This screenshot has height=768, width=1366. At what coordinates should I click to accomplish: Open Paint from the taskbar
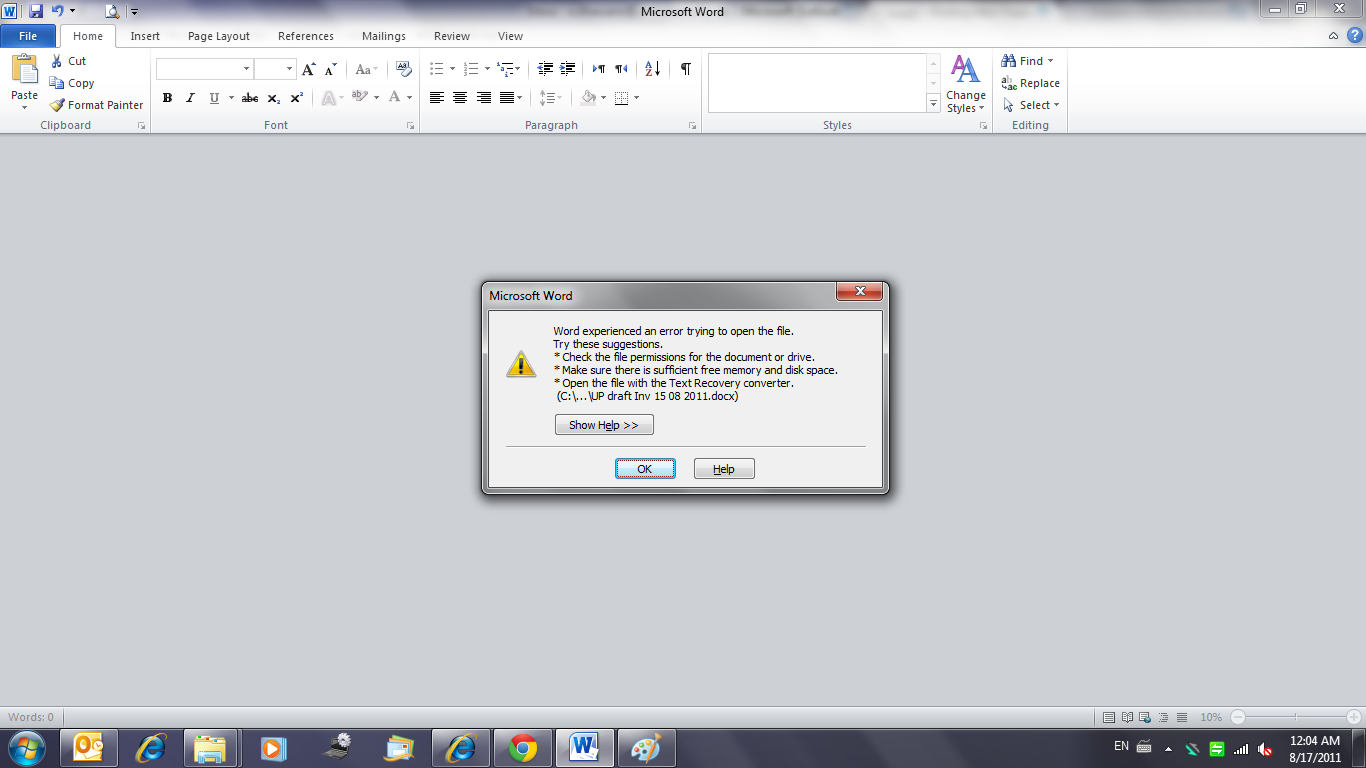tap(647, 748)
